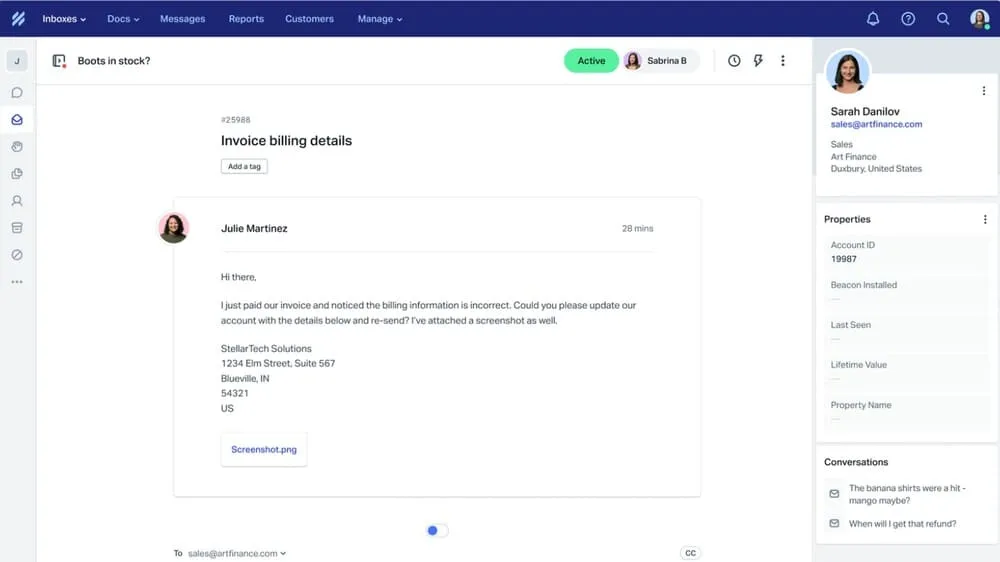This screenshot has height=562, width=1000.
Task: Click the Property Name field
Action: click(x=906, y=411)
